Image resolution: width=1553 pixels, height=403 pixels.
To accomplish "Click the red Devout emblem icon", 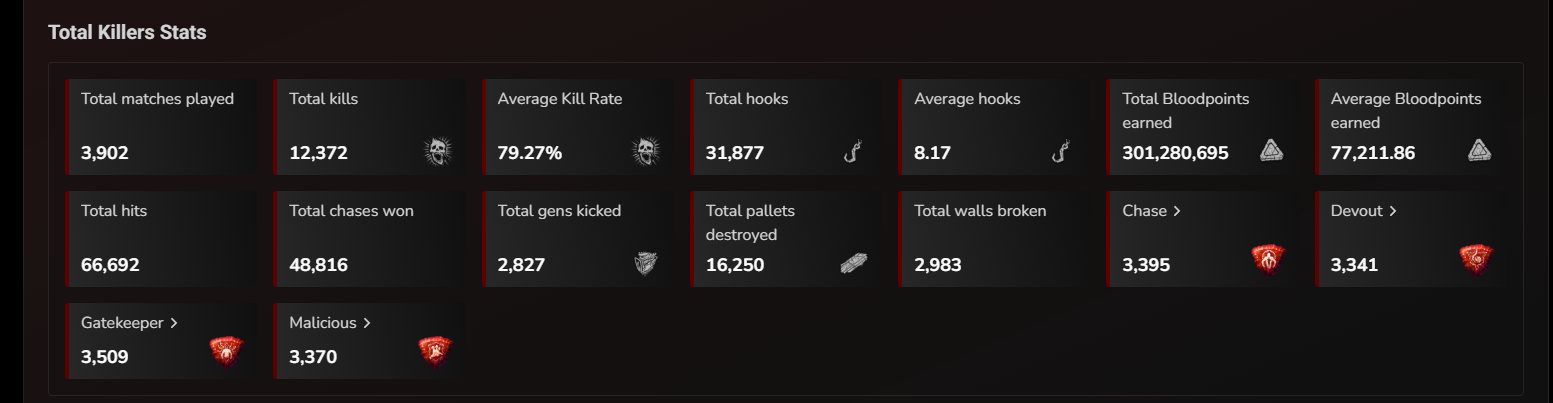I will (1476, 260).
